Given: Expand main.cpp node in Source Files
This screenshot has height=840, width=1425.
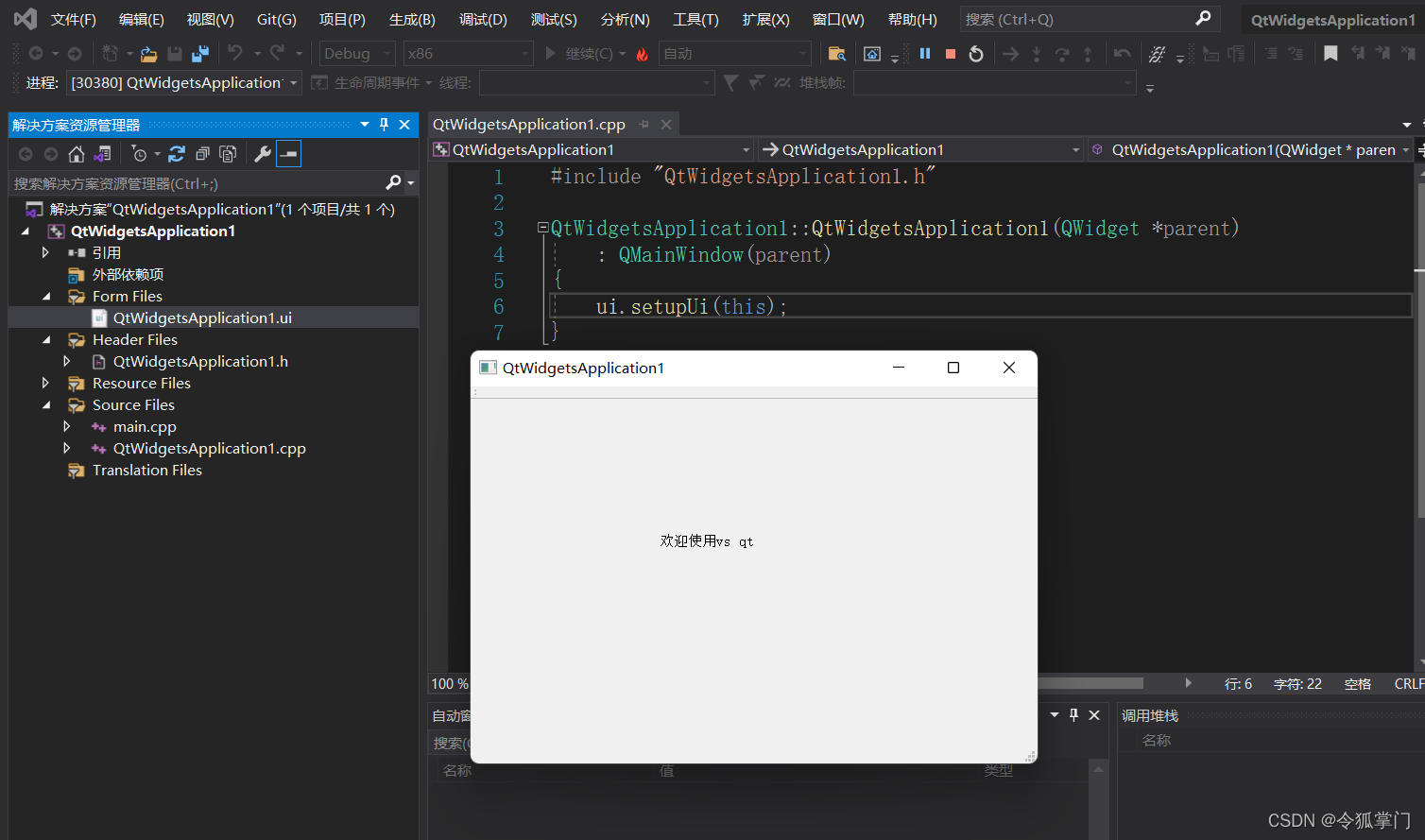Looking at the screenshot, I should click(x=67, y=427).
